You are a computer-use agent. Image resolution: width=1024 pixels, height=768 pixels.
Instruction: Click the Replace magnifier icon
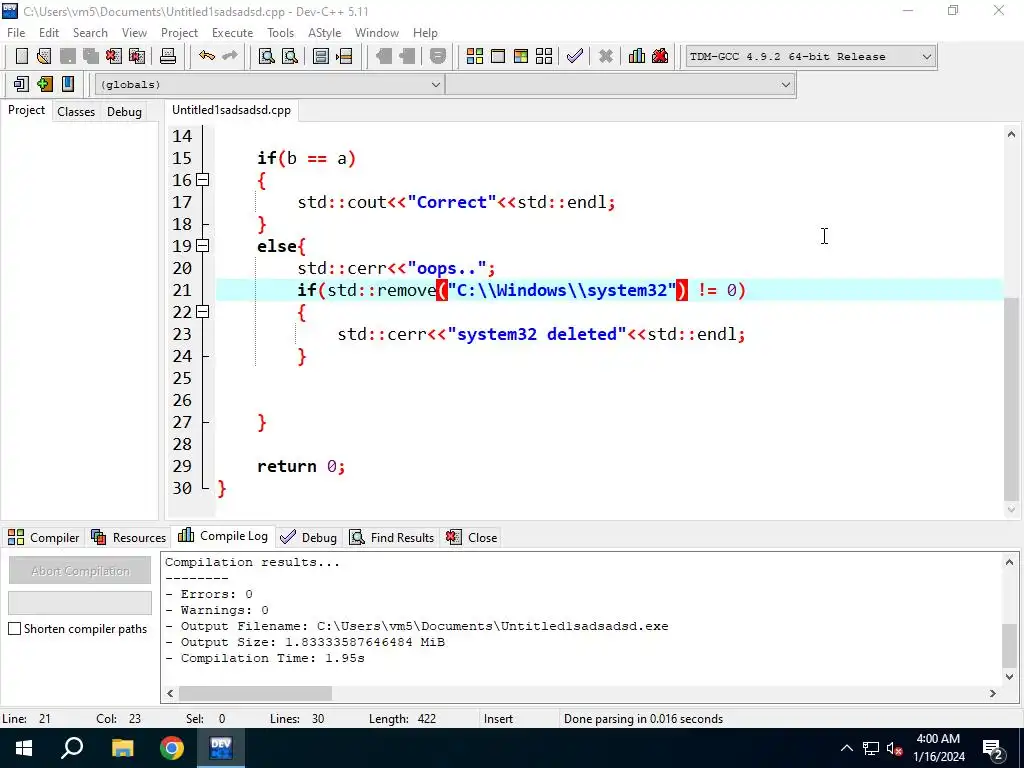click(289, 56)
